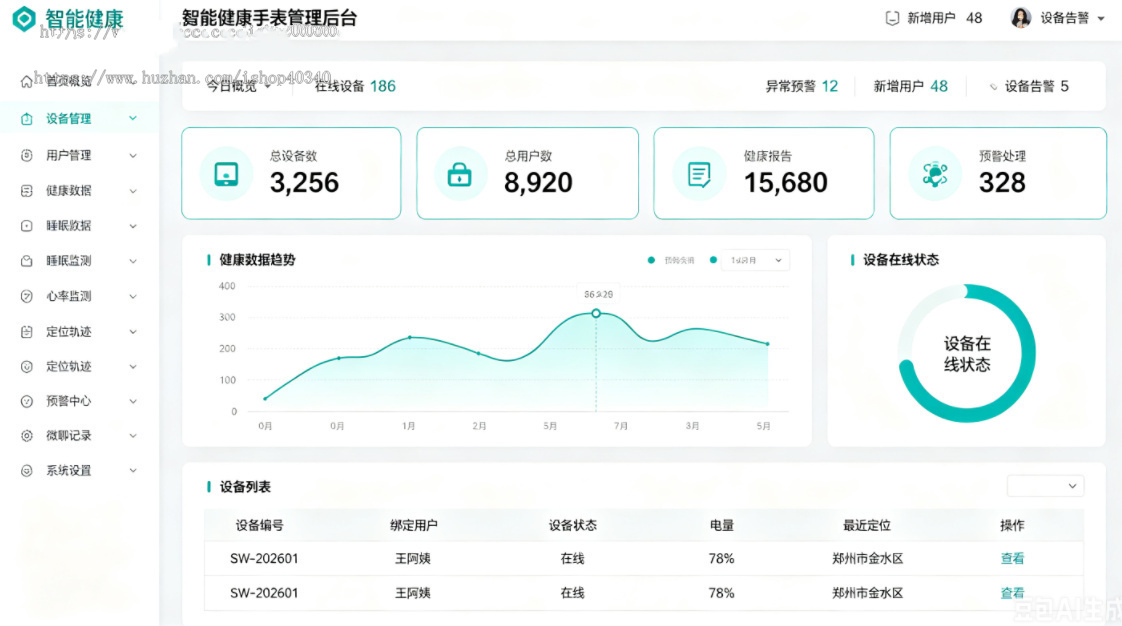Click the 电量 column header

[721, 525]
